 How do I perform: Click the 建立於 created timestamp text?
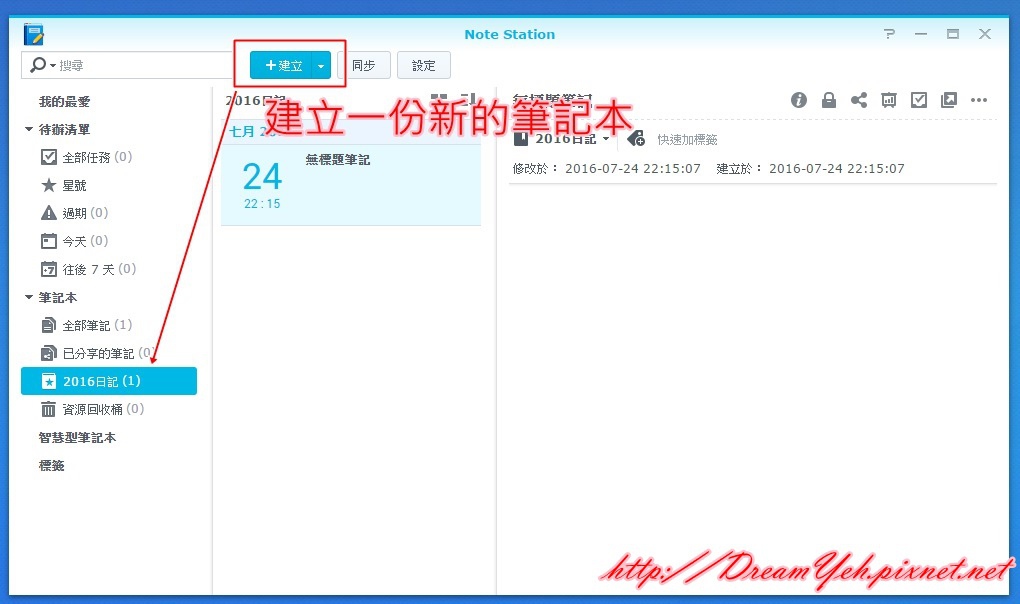pos(811,168)
